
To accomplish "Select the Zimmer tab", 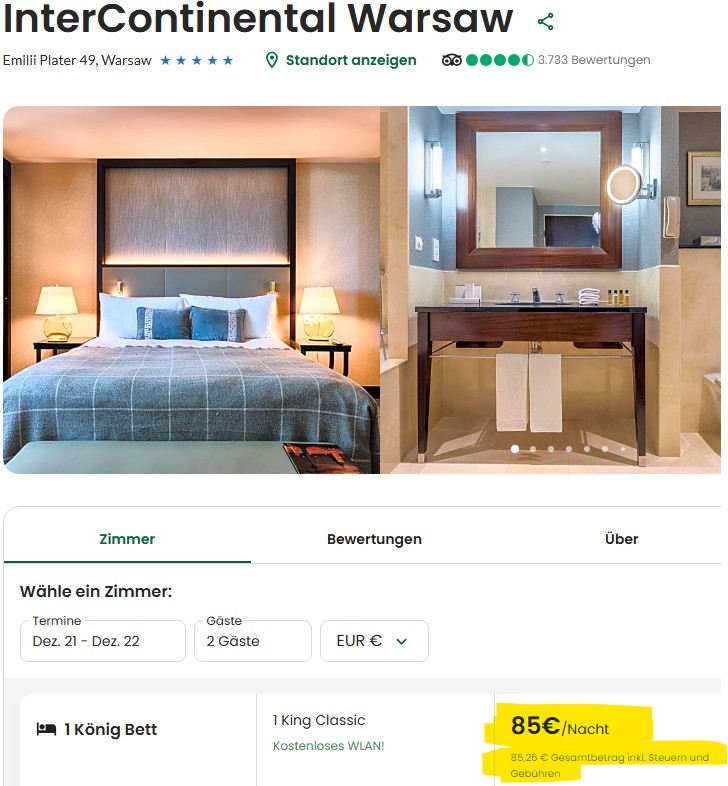I will [127, 539].
